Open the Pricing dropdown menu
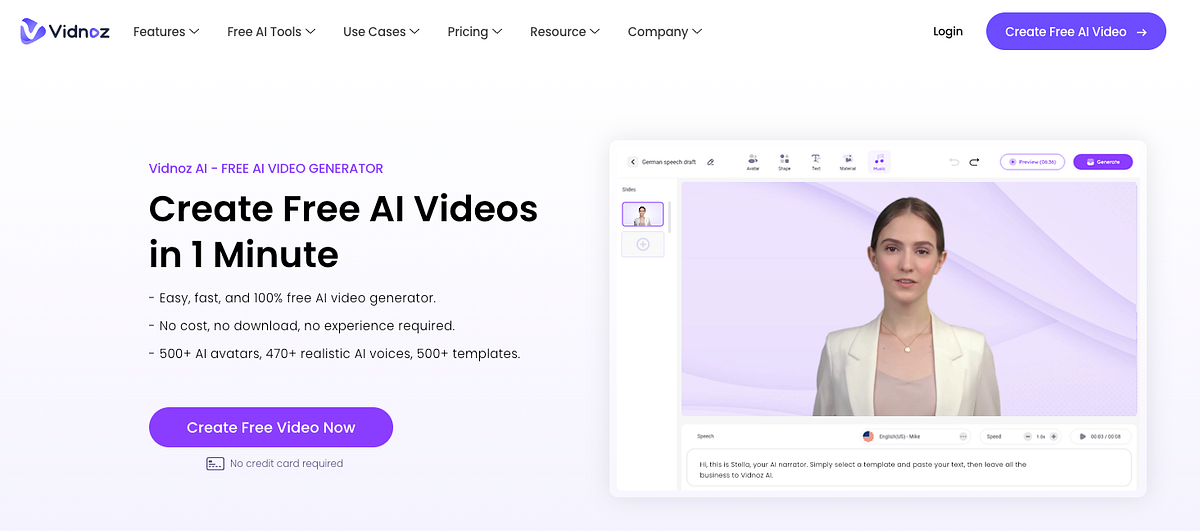 (x=475, y=31)
